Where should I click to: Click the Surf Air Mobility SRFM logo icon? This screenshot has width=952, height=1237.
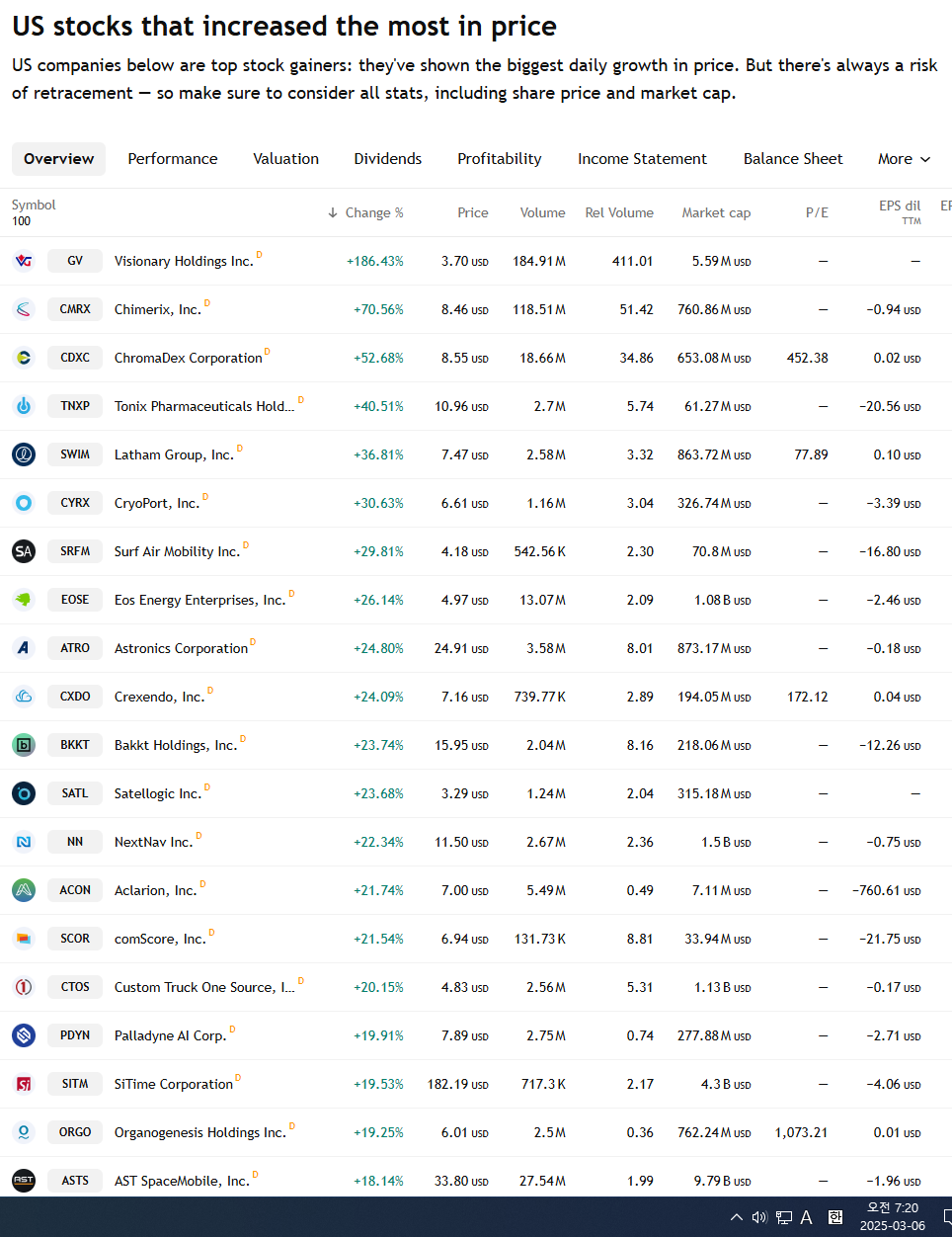[24, 551]
